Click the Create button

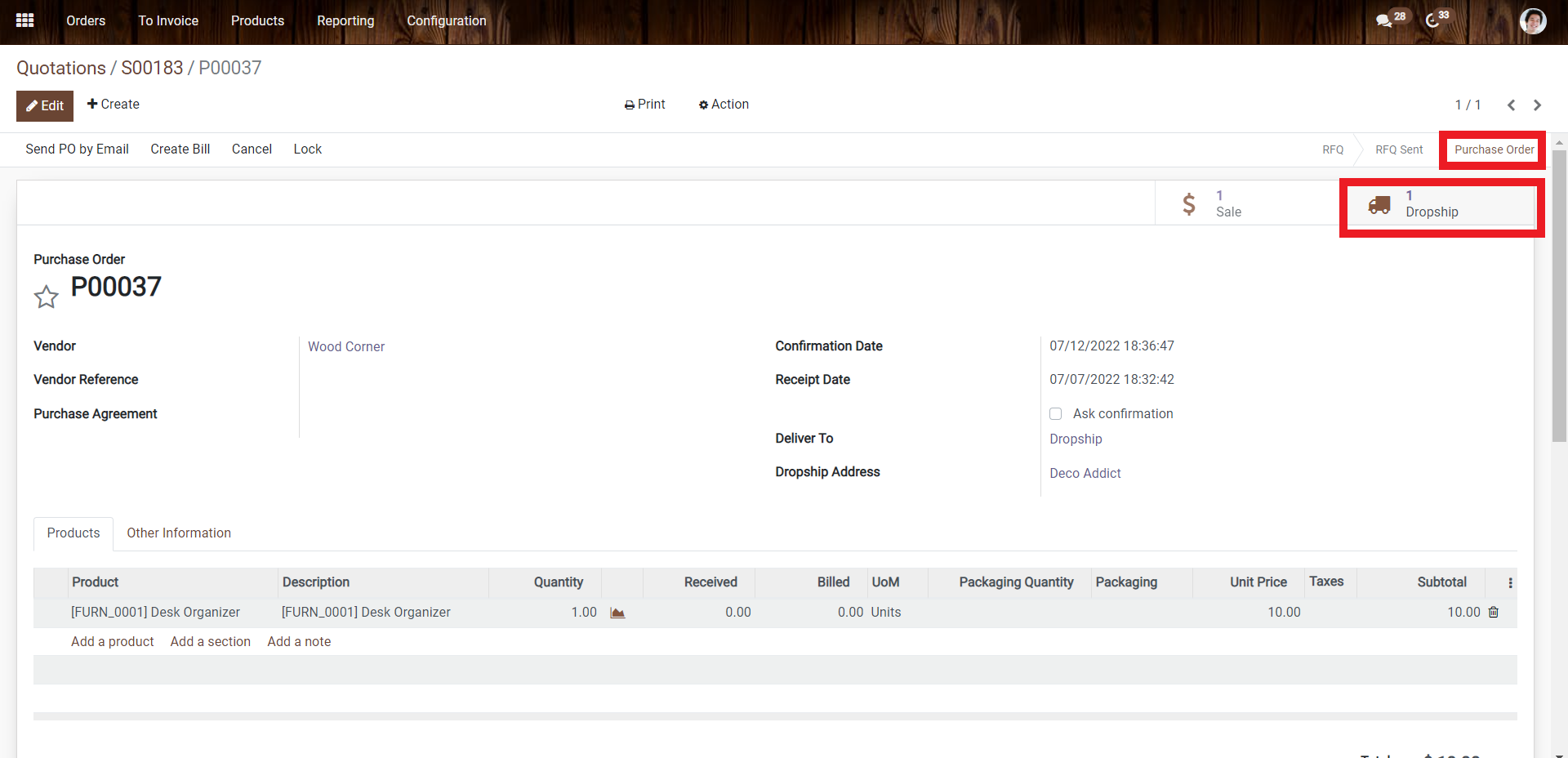pos(114,105)
